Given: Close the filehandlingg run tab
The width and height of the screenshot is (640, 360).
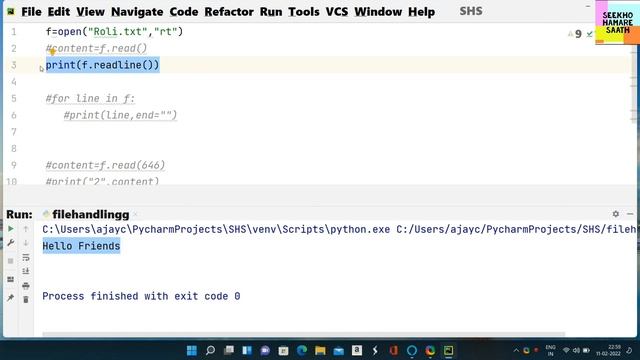Looking at the screenshot, I should (135, 214).
